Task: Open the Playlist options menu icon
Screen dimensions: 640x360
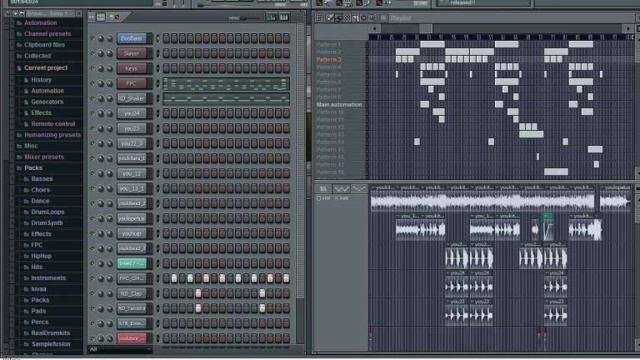Action: tap(320, 18)
